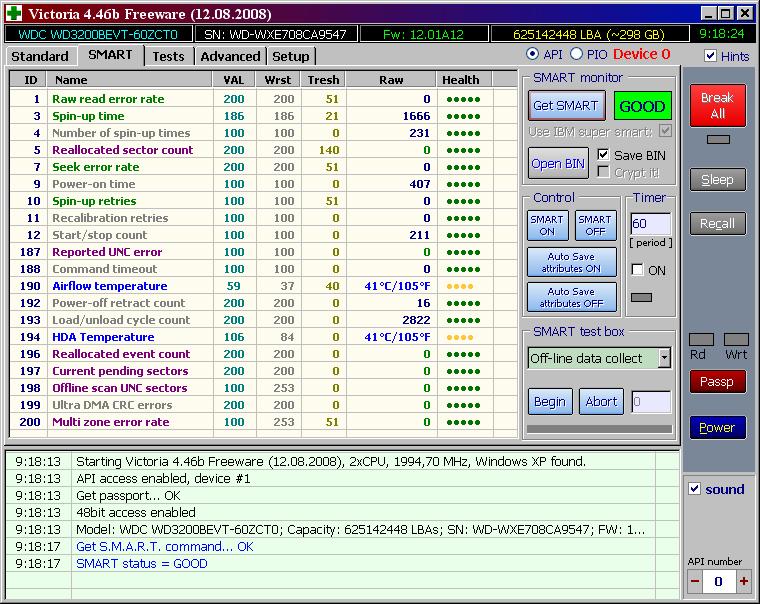Click the Timer period field showing 60
Image resolution: width=760 pixels, height=604 pixels.
650,223
